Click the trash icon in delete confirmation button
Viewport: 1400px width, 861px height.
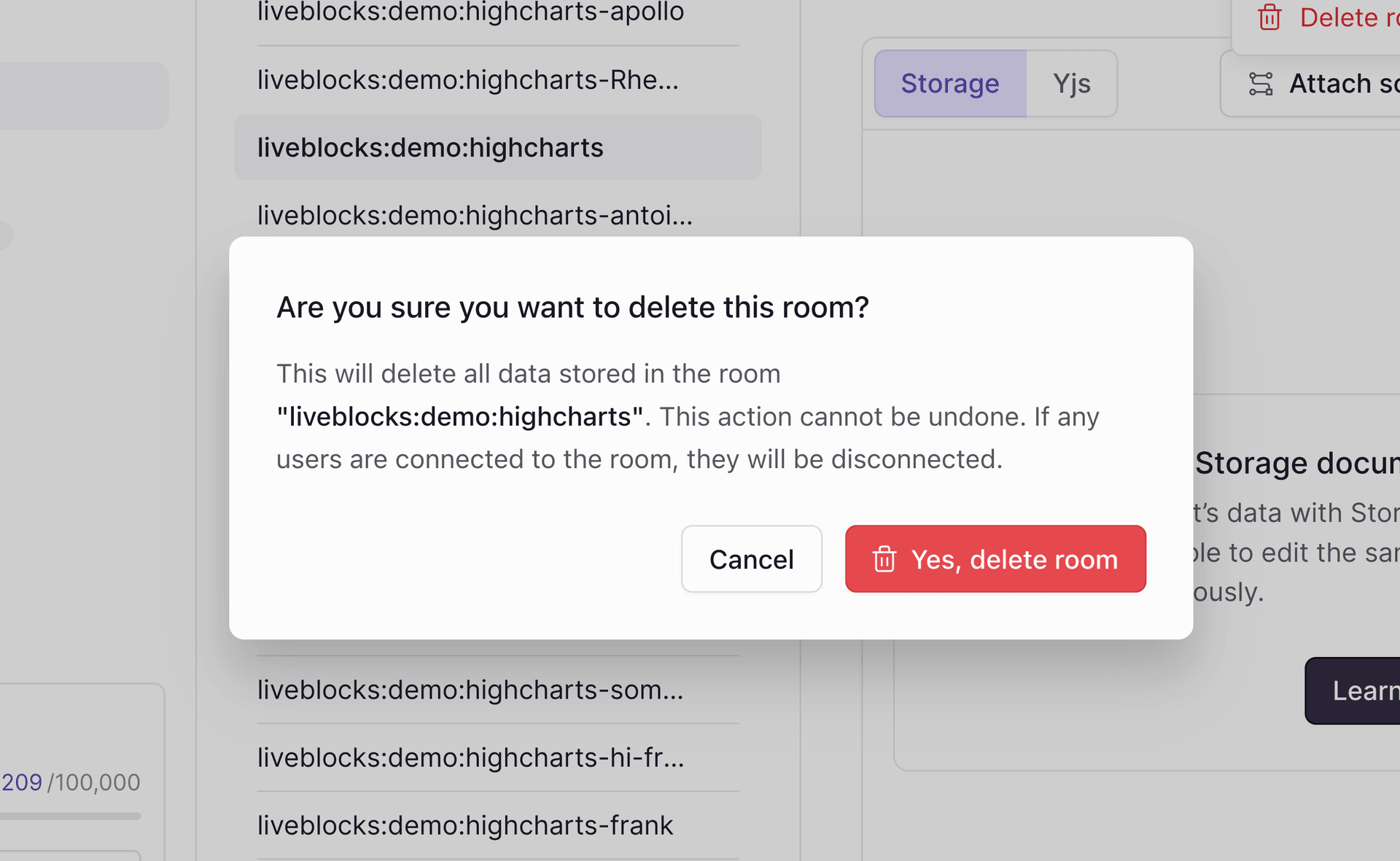(884, 559)
